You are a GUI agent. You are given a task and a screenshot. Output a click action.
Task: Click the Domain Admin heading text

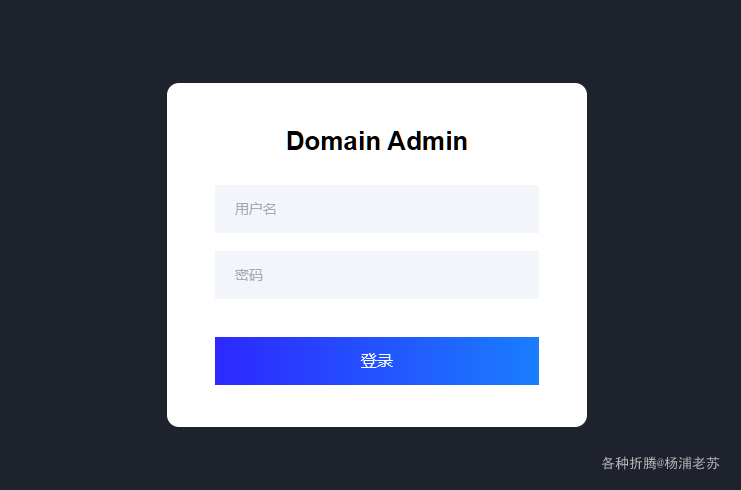pos(376,141)
